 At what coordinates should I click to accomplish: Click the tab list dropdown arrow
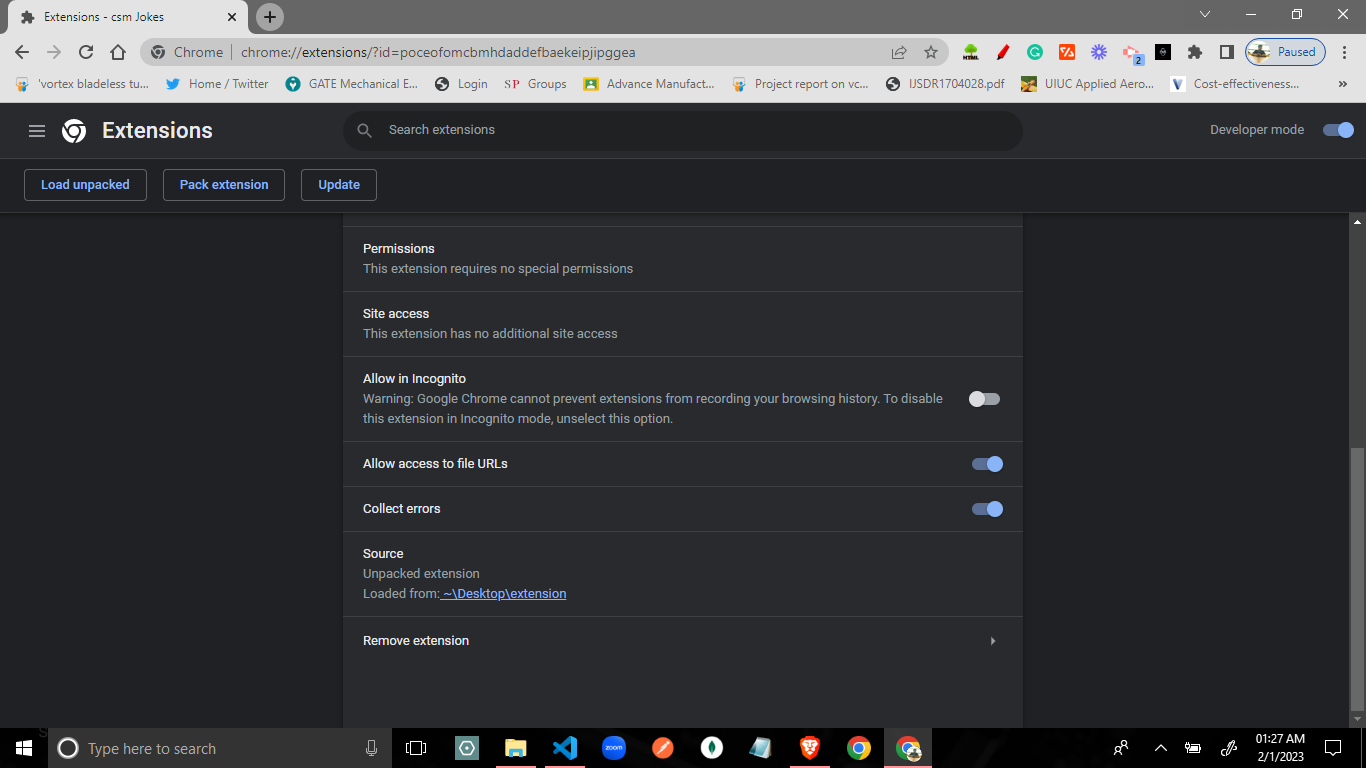1205,15
